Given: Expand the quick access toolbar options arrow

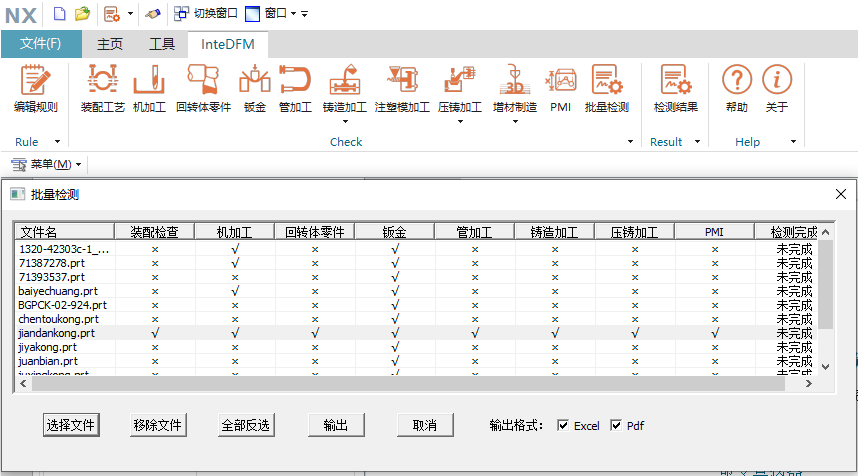Looking at the screenshot, I should coord(305,14).
